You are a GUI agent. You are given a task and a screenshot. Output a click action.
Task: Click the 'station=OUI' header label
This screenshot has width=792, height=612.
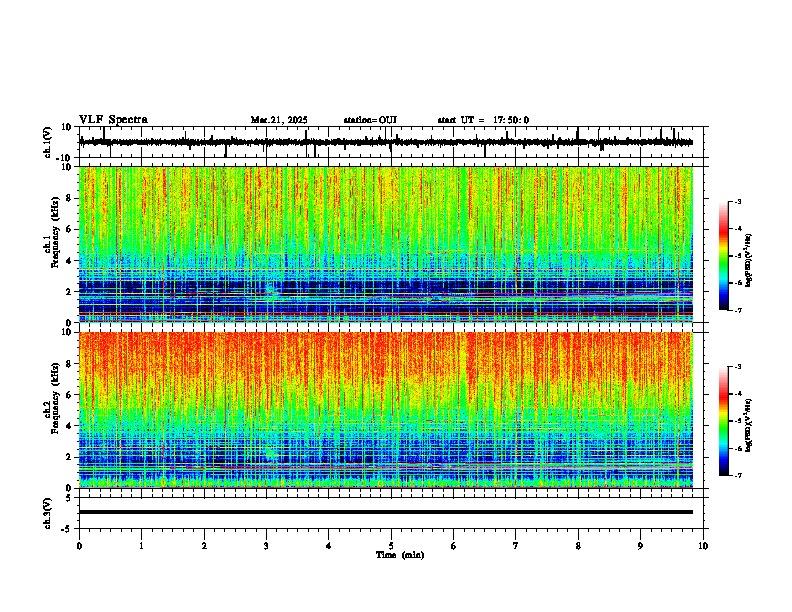pyautogui.click(x=370, y=120)
